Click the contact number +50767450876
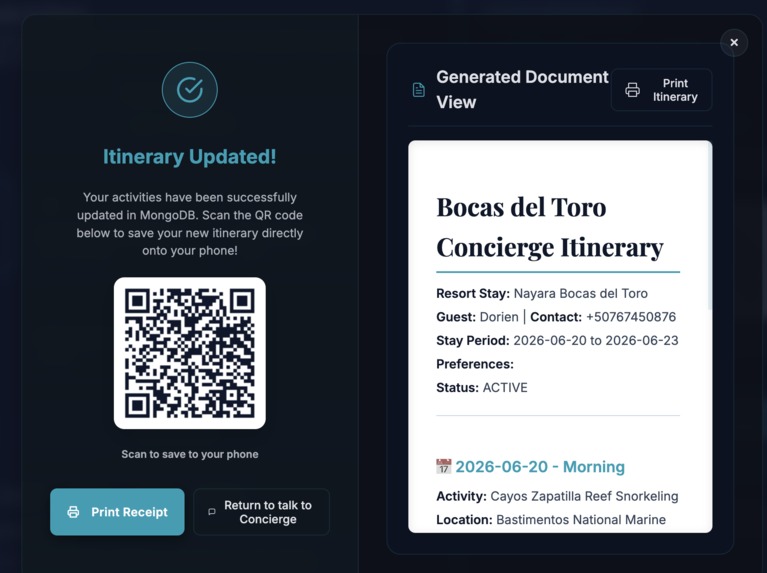Viewport: 767px width, 573px height. [x=631, y=317]
